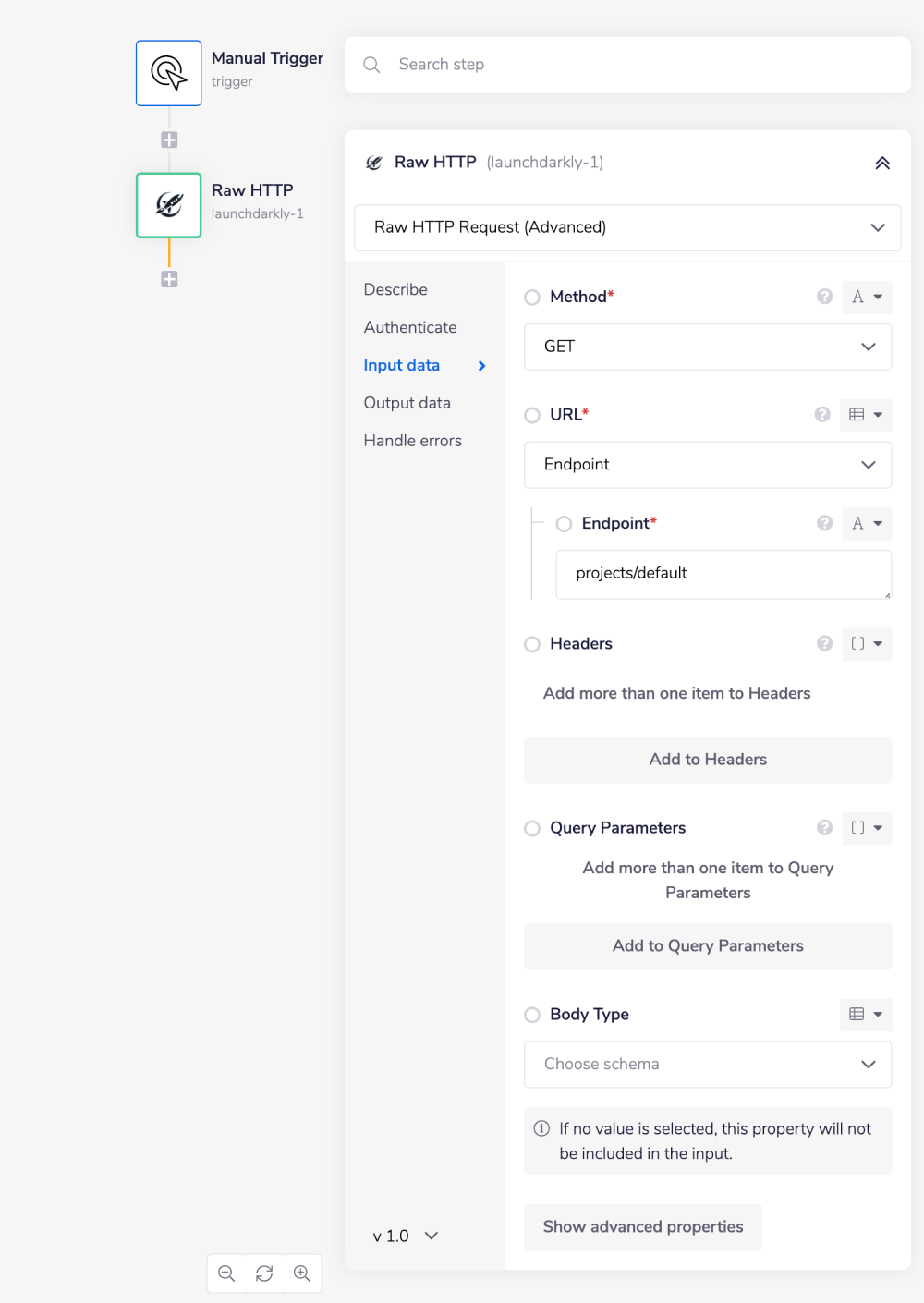Reset canvas zoom with refresh icon
The image size is (924, 1303).
click(x=264, y=1273)
